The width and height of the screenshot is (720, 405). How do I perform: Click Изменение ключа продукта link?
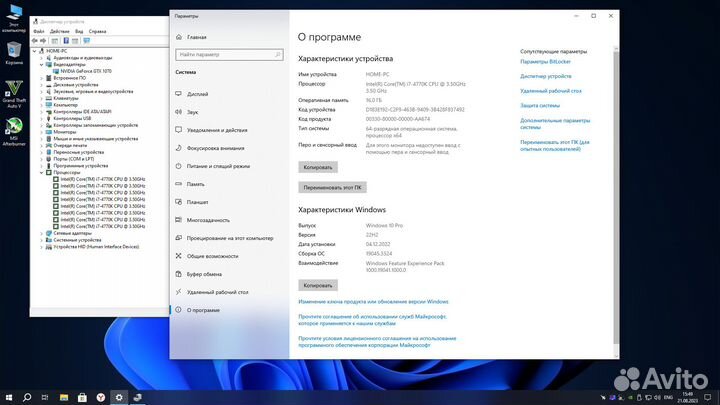(373, 302)
